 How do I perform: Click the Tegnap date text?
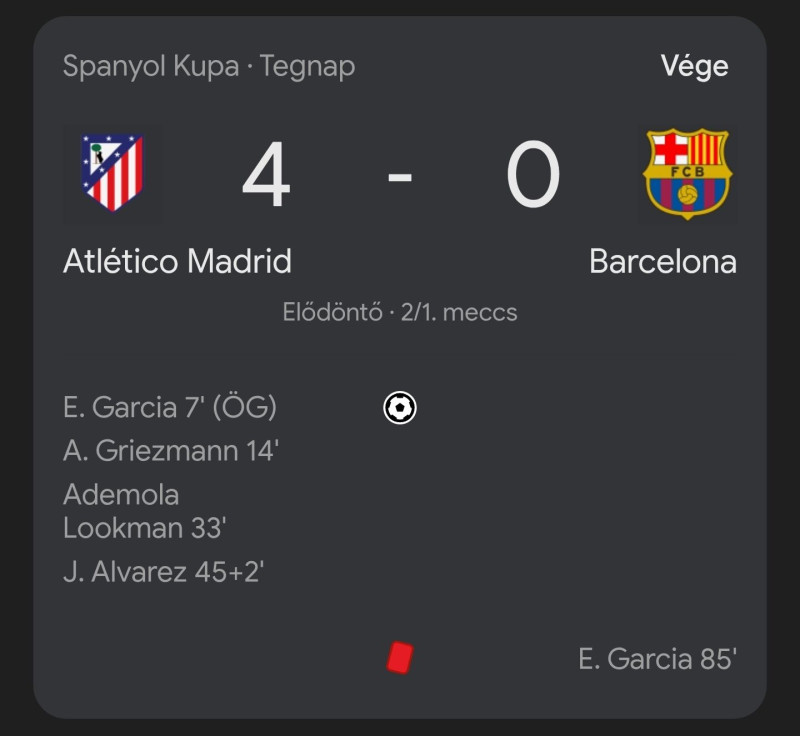307,67
